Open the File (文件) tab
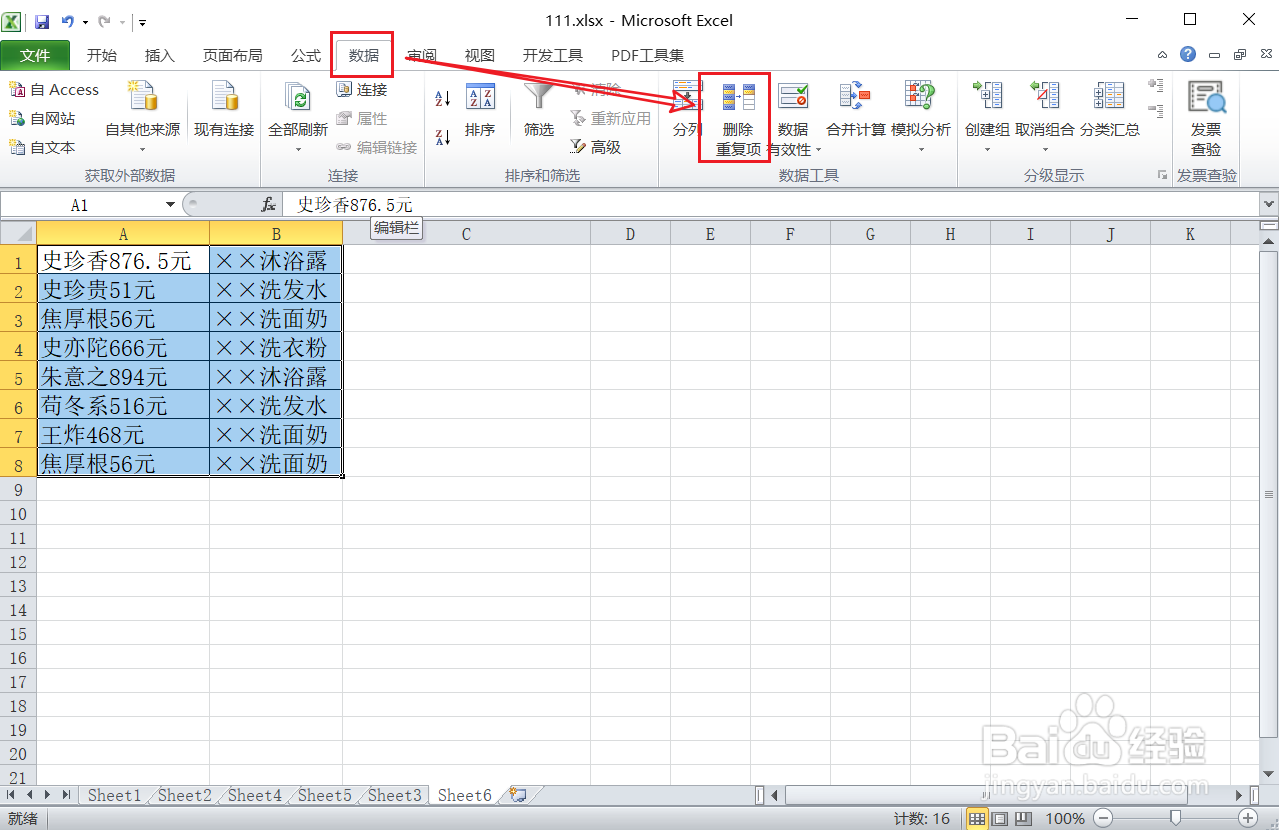Screen dimensions: 1279x830 [x=35, y=56]
